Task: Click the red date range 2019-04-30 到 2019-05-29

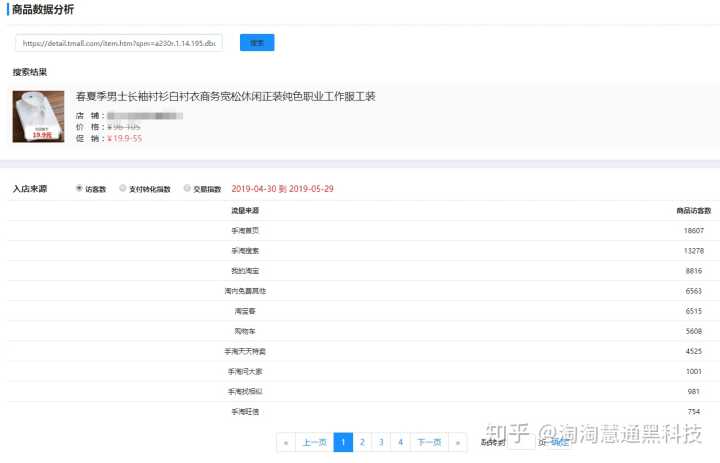Action: click(282, 188)
